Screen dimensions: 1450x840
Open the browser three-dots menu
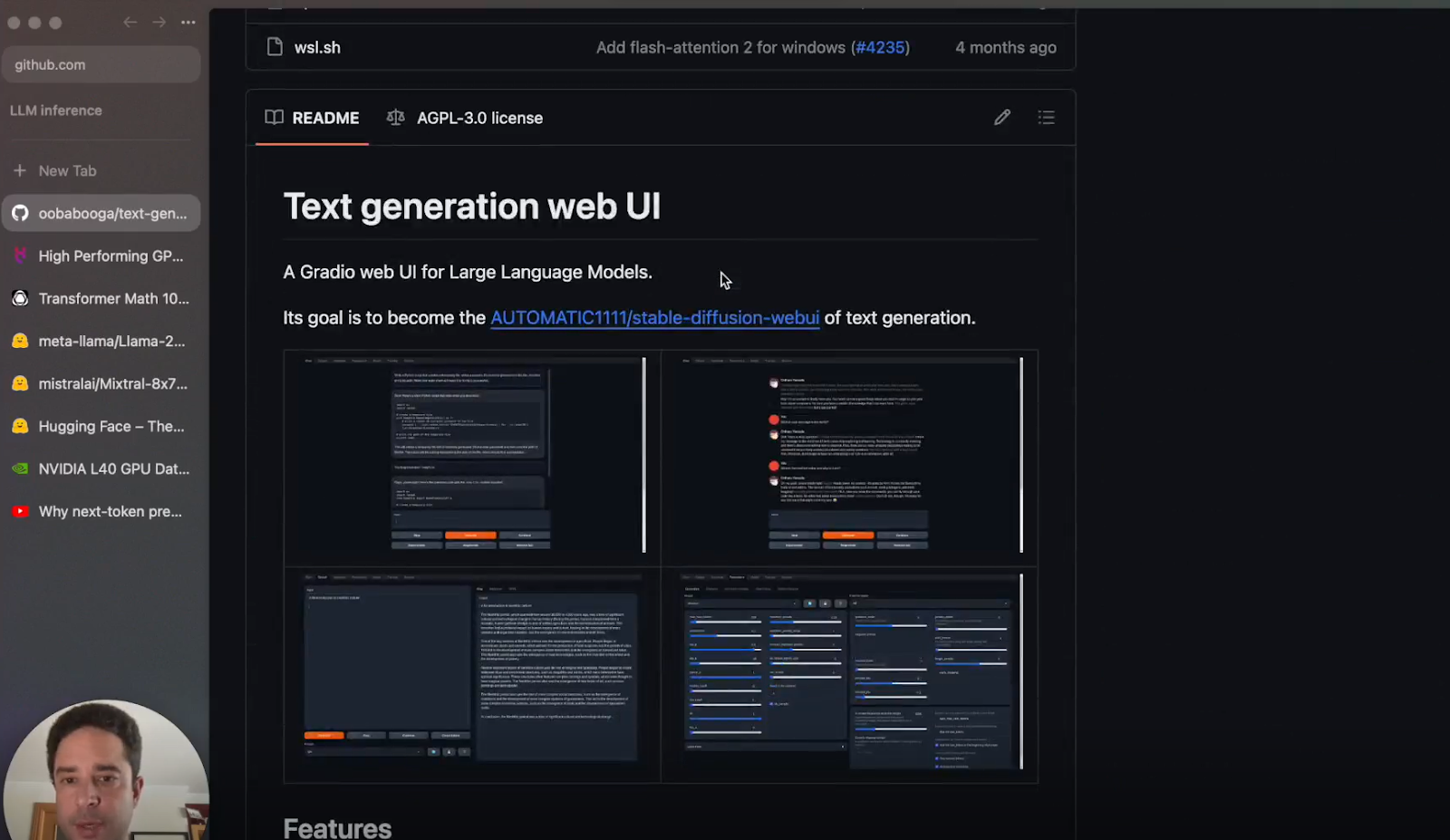click(x=188, y=22)
